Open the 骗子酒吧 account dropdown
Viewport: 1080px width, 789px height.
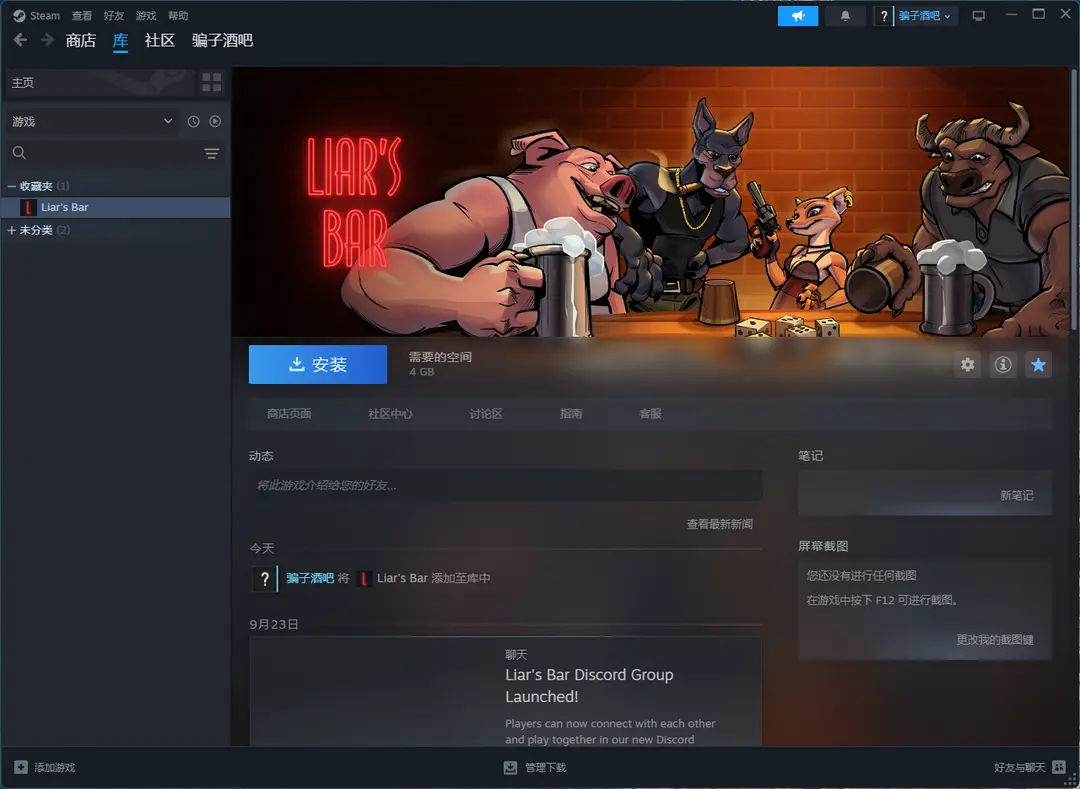925,15
